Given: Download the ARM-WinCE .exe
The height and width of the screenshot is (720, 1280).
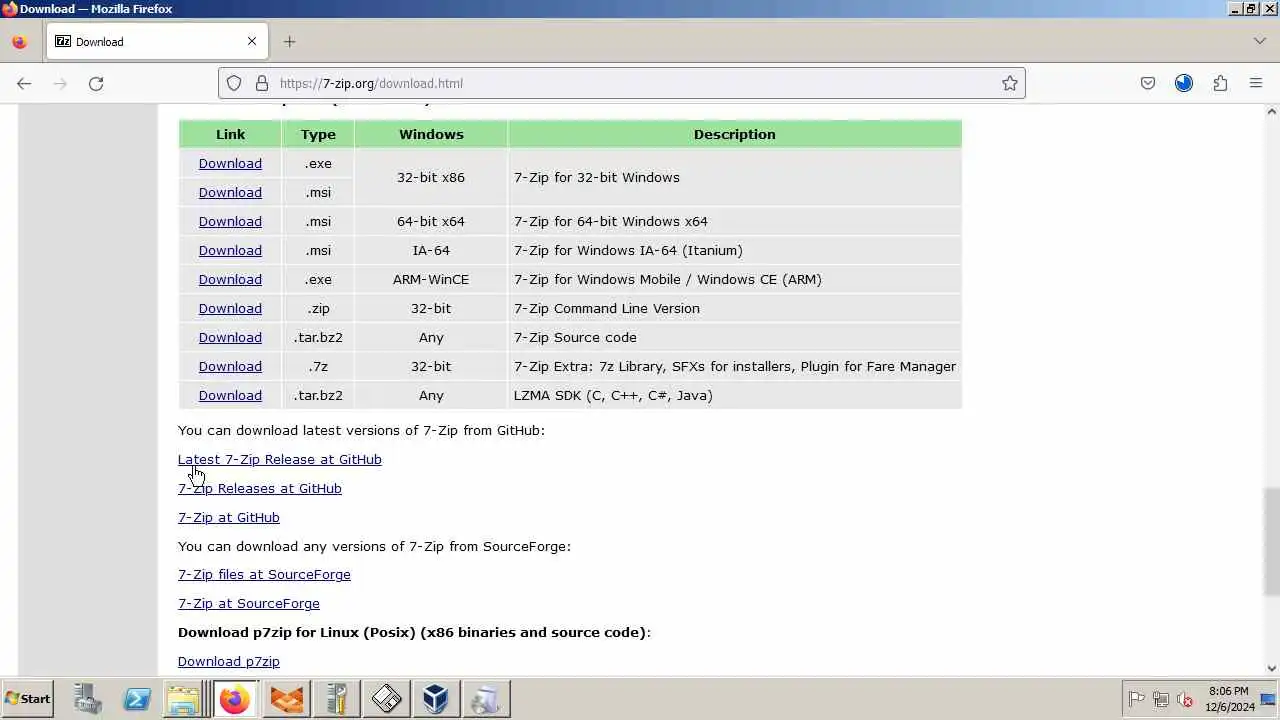Looking at the screenshot, I should [x=230, y=280].
